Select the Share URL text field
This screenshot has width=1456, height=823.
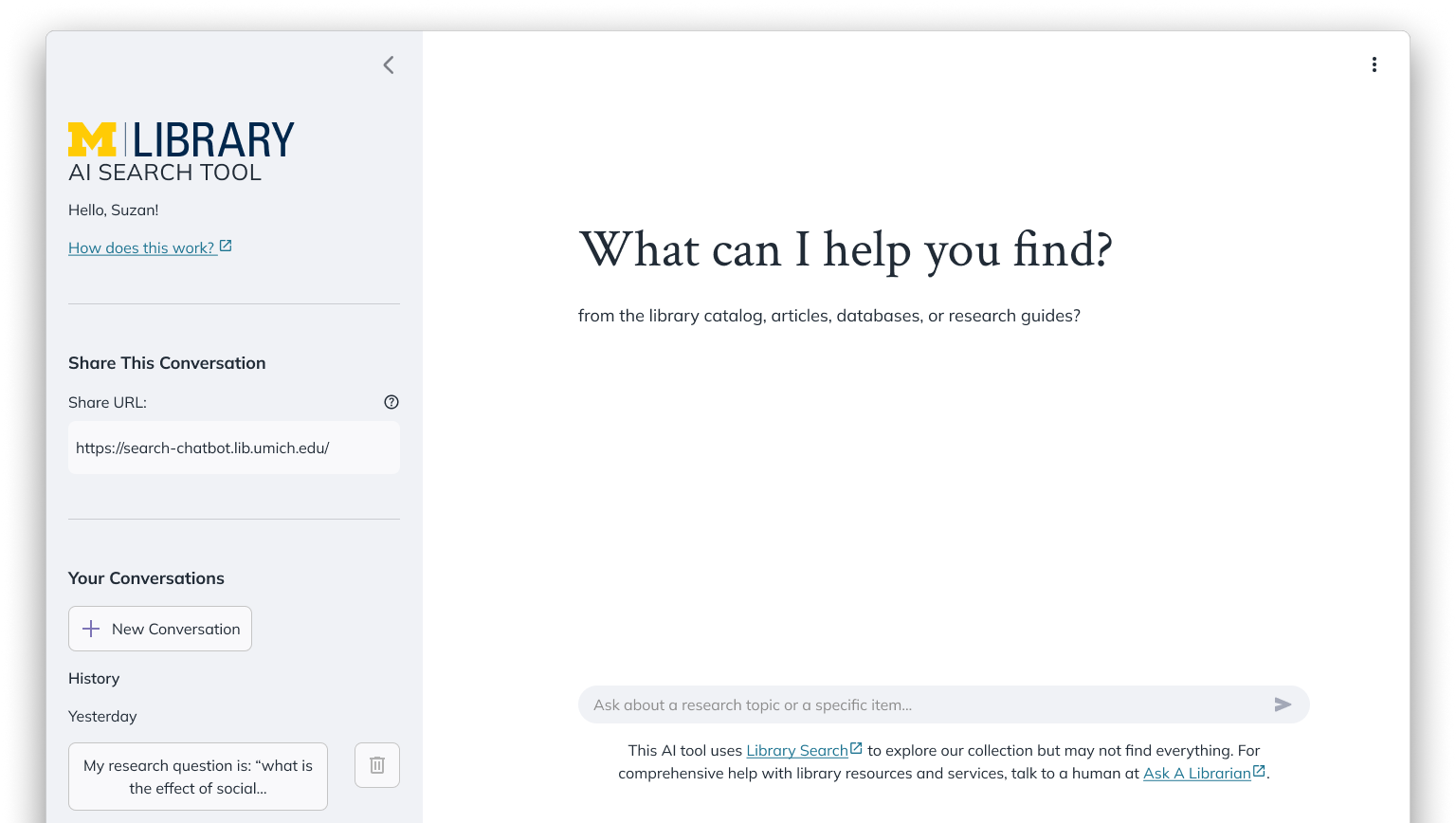click(234, 448)
